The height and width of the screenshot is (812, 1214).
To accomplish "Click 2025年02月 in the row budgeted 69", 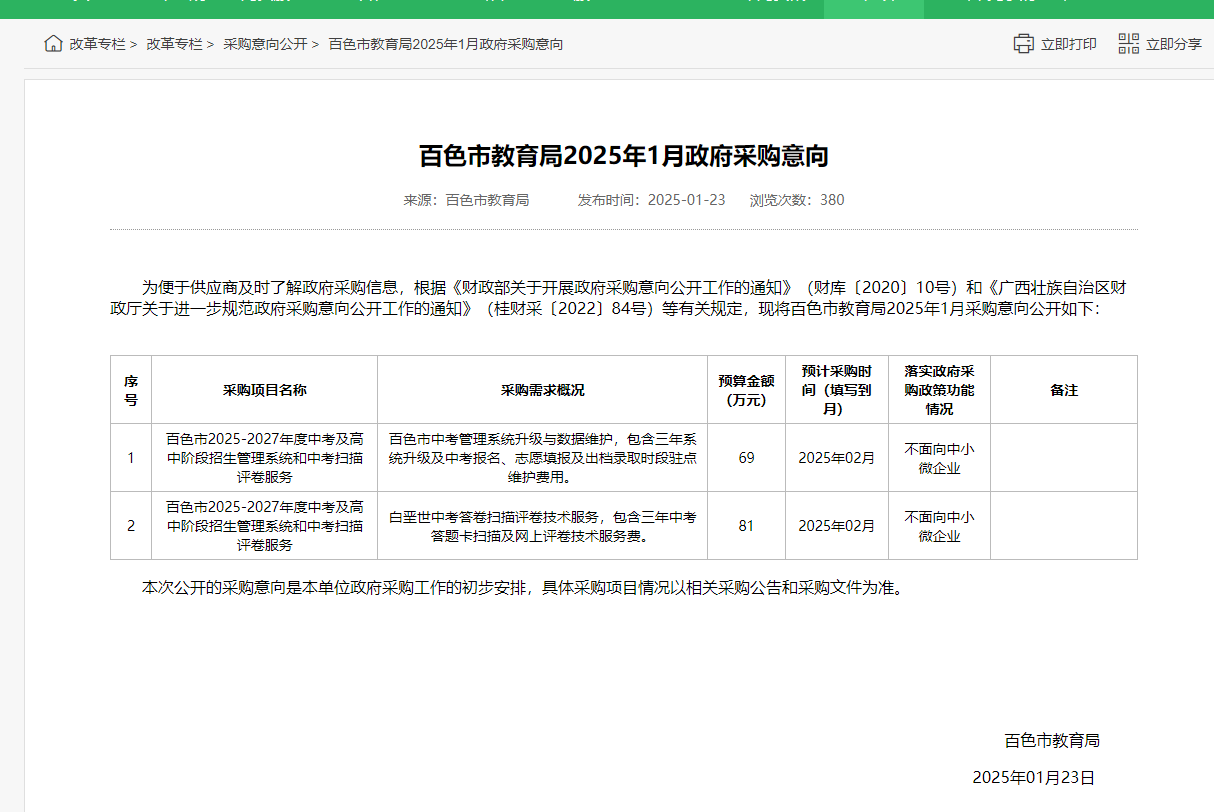I will click(838, 458).
